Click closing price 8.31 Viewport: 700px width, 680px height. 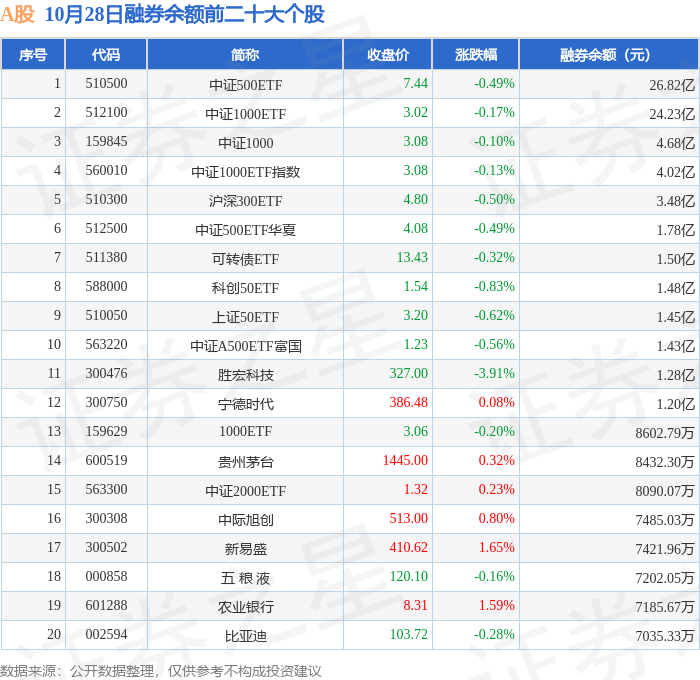(x=416, y=606)
